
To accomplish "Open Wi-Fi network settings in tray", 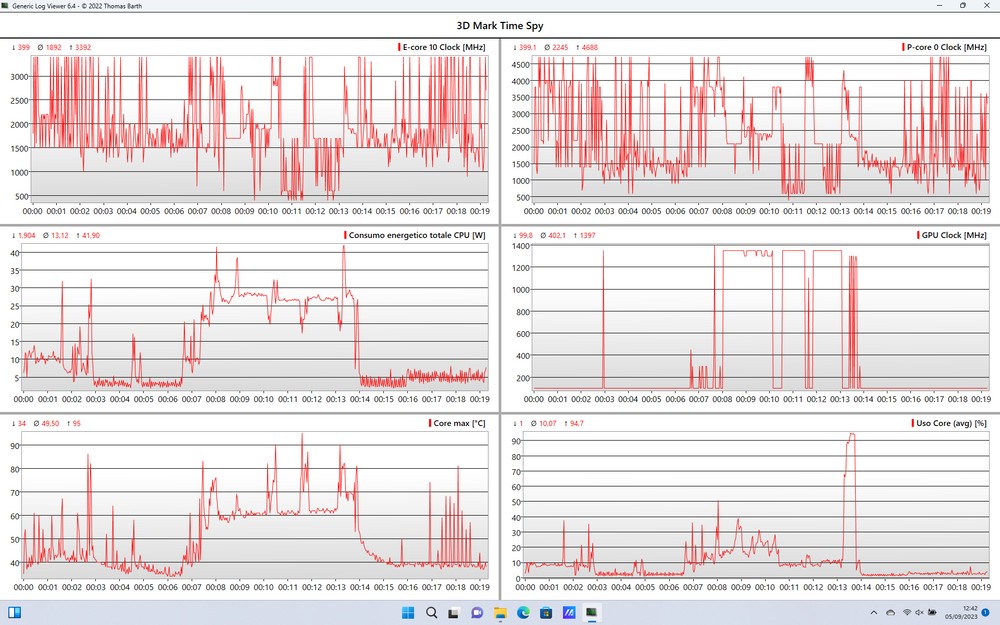I will coord(907,613).
